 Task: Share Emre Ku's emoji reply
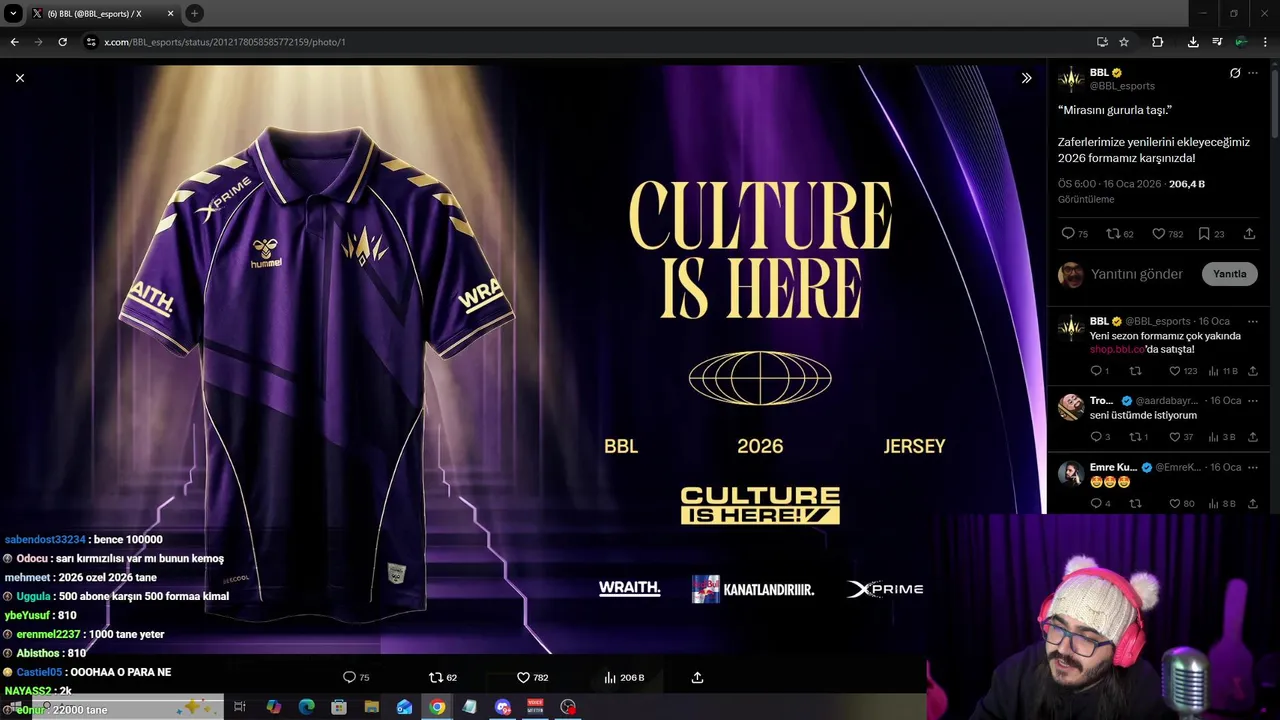[1252, 504]
